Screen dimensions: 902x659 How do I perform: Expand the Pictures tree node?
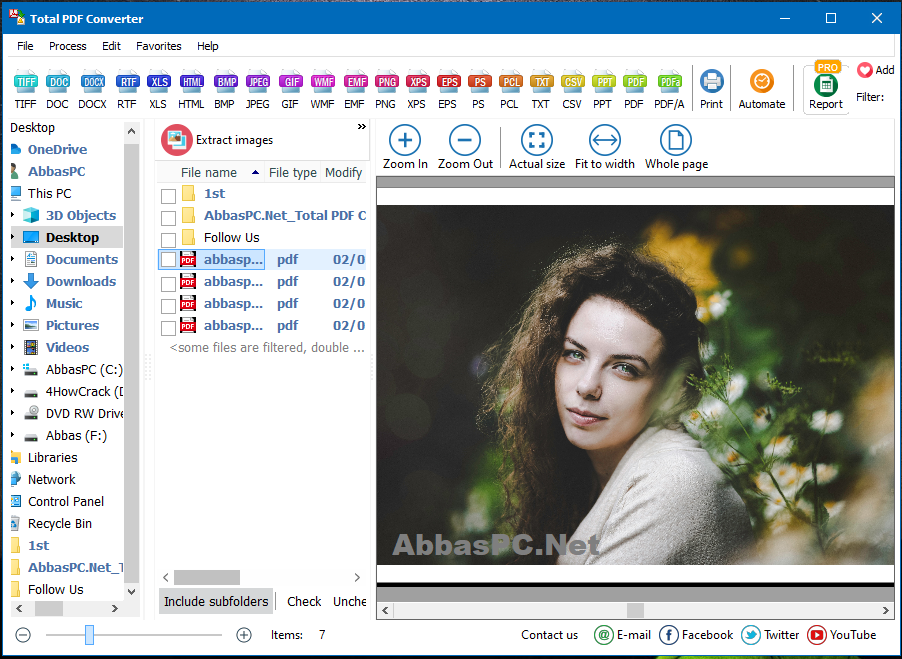(x=13, y=325)
